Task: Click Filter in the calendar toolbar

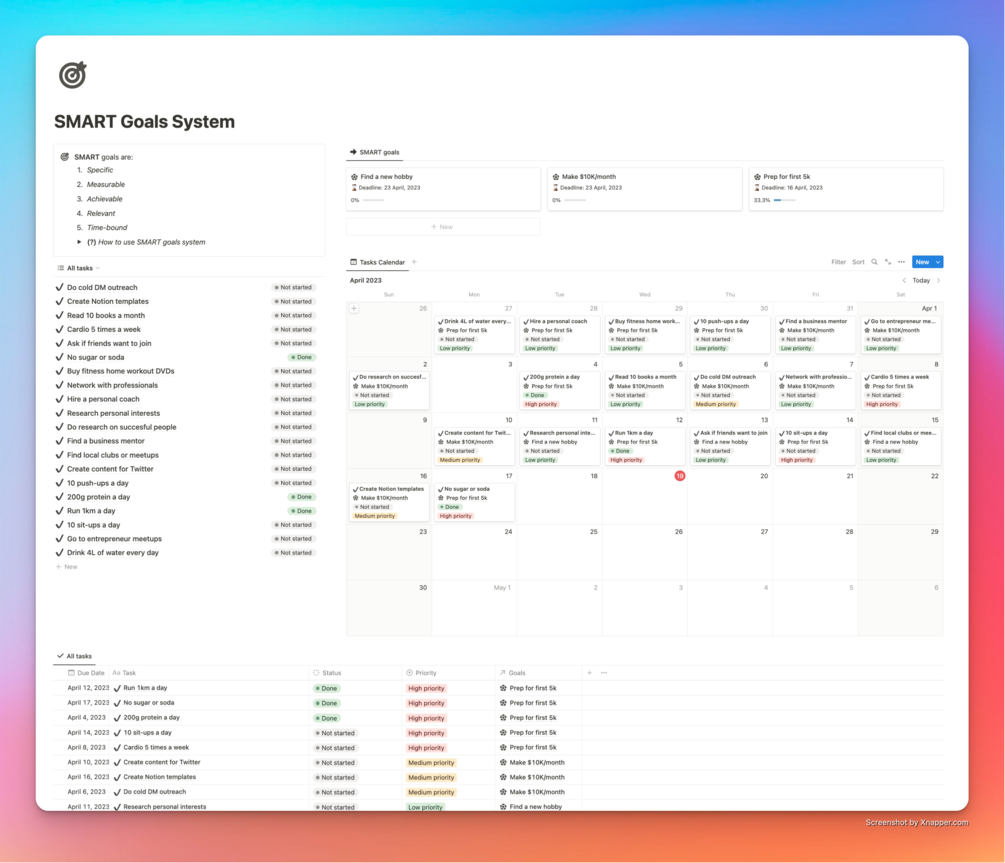Action: point(838,262)
